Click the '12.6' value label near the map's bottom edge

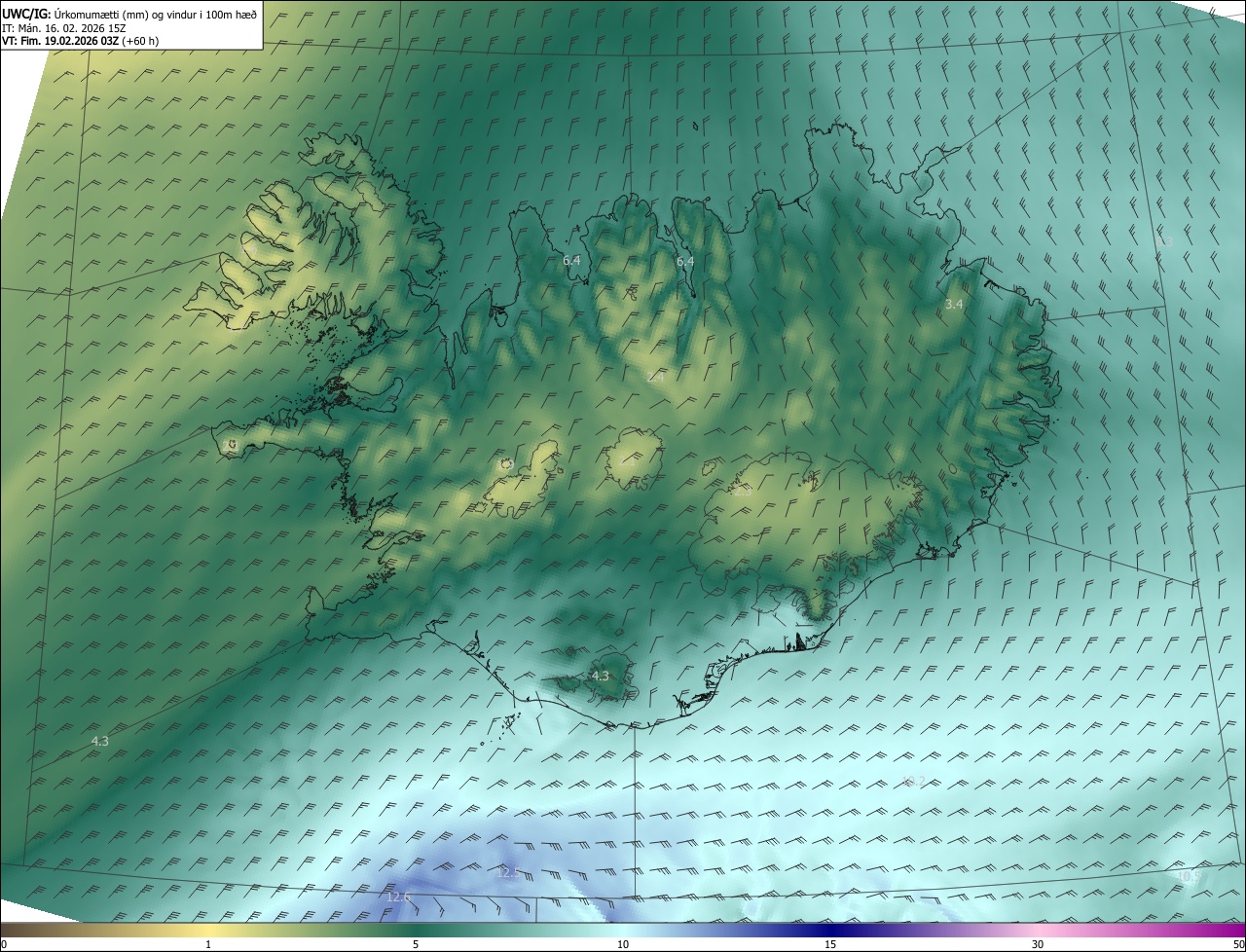(x=398, y=897)
